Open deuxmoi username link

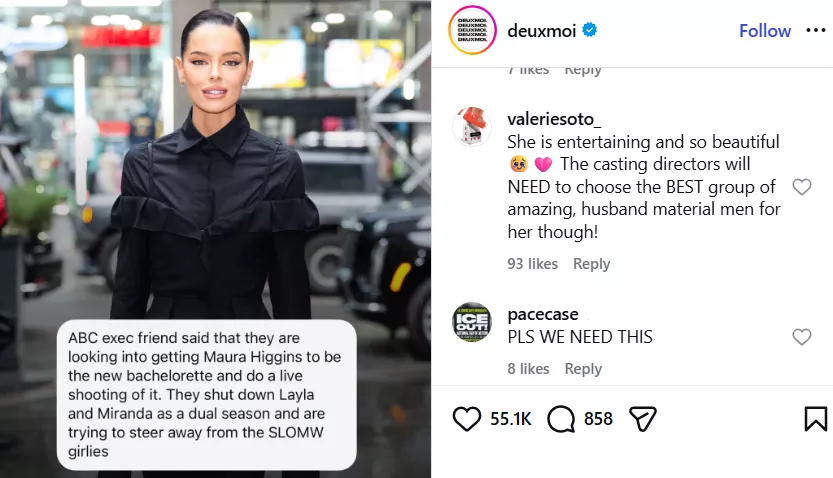[541, 31]
